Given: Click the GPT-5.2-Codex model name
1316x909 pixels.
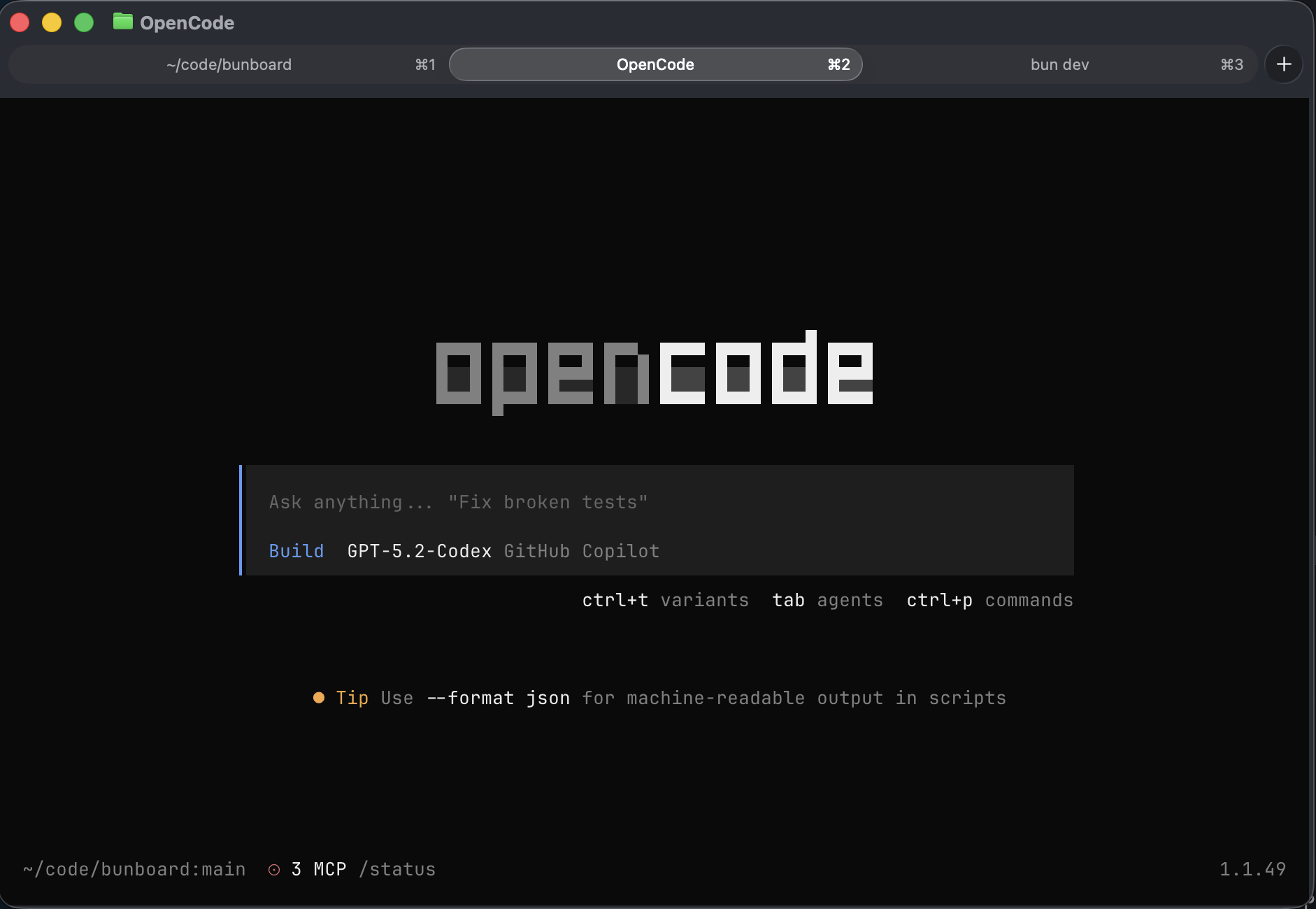Looking at the screenshot, I should pos(420,551).
